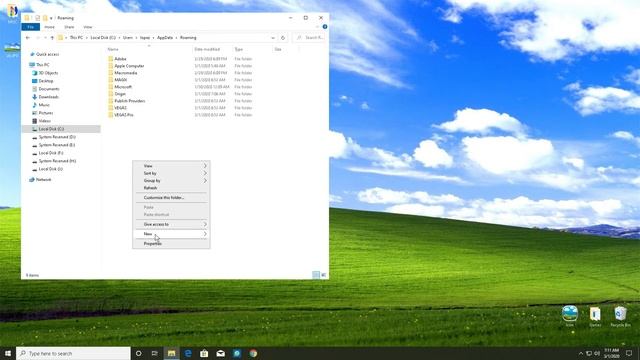Click This PC in the address breadcrumb
640x360 pixels.
pyautogui.click(x=76, y=38)
